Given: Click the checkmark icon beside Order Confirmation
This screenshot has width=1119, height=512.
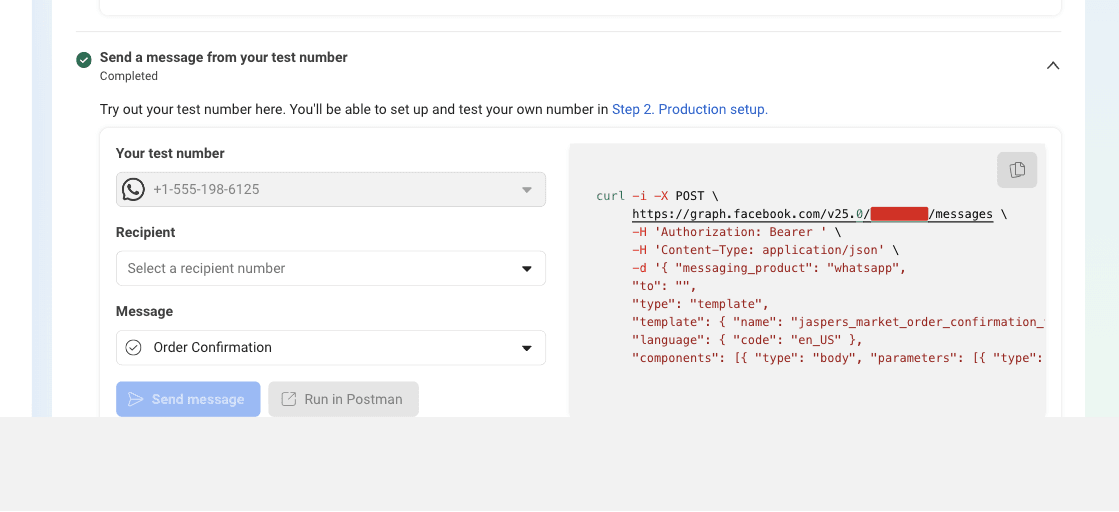Looking at the screenshot, I should click(x=133, y=348).
